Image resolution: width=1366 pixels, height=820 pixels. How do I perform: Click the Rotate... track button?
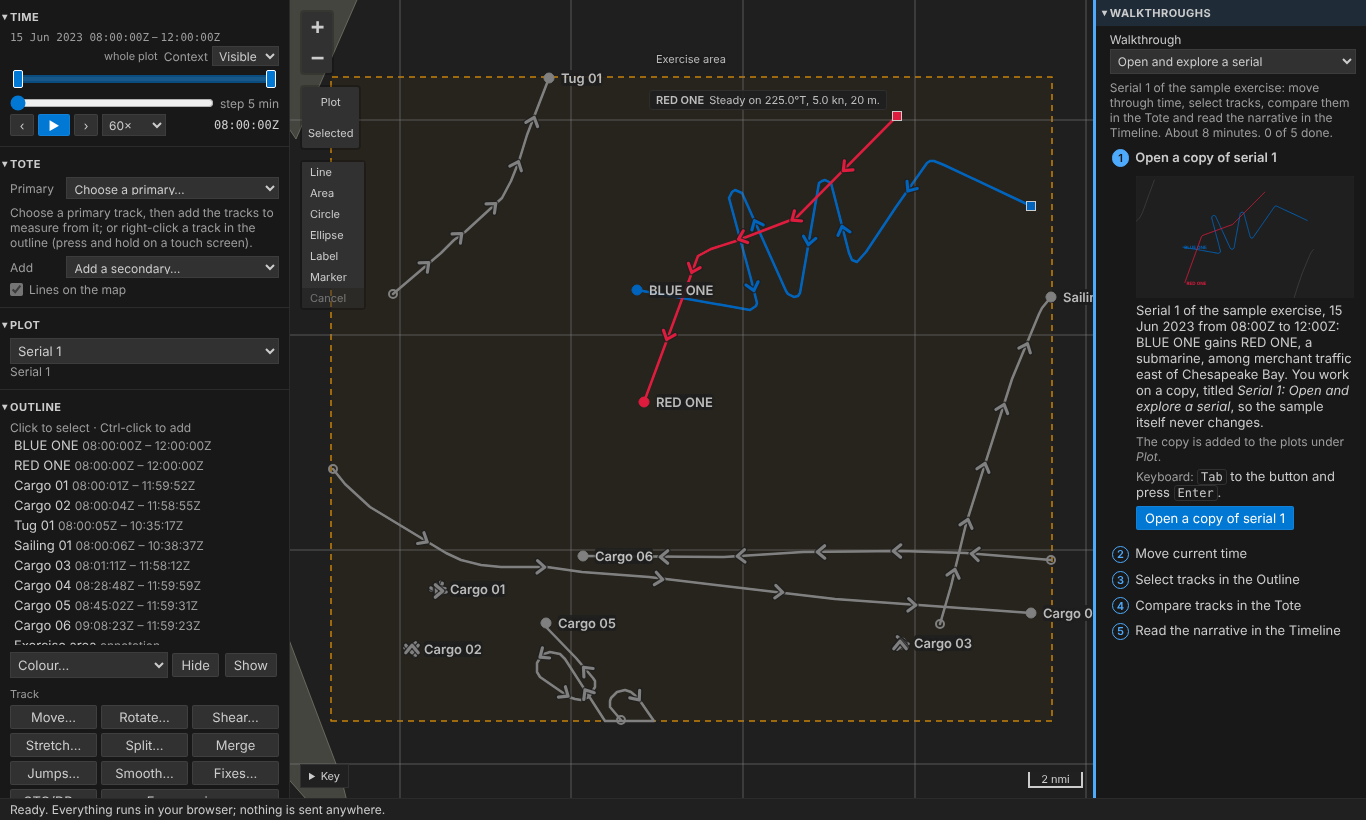tap(145, 717)
